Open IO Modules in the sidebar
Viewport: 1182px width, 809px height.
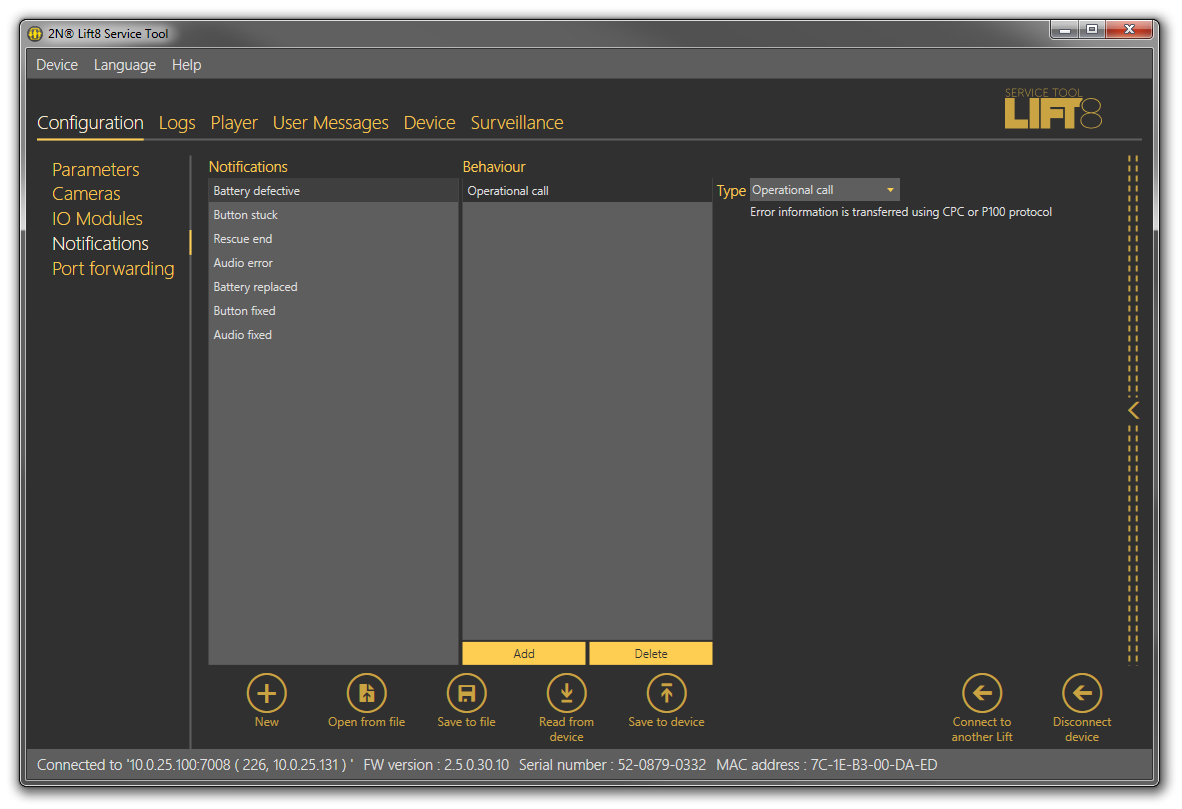[97, 219]
